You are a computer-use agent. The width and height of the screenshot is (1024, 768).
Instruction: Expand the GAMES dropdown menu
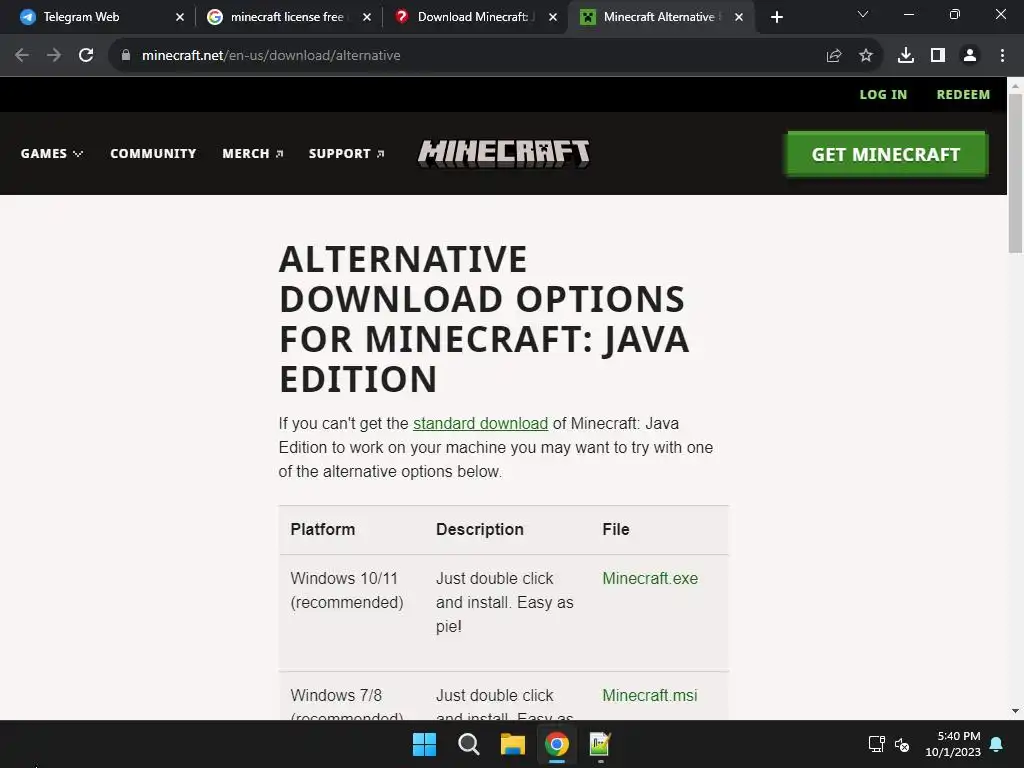point(52,153)
